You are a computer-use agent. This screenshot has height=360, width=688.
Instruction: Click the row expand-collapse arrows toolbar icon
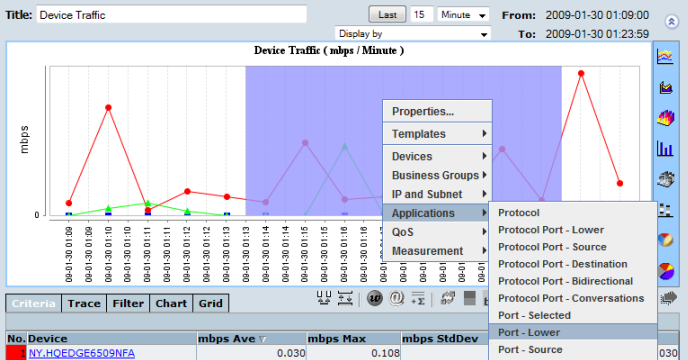tap(345, 298)
